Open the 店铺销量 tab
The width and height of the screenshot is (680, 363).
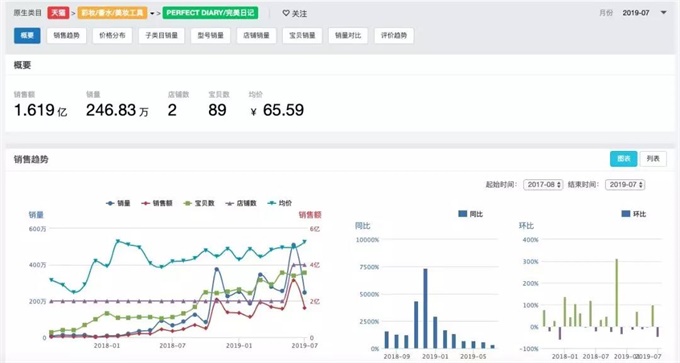256,36
